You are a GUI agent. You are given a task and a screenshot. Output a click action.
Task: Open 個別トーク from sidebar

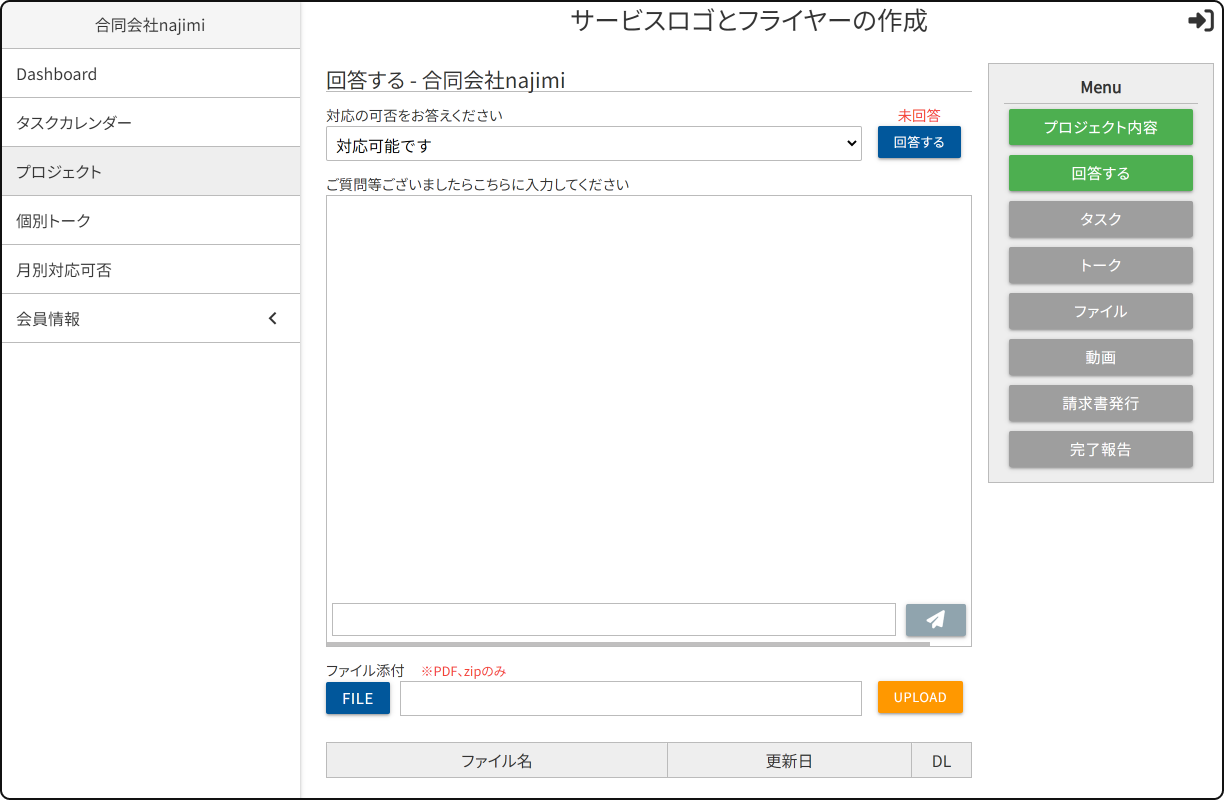[54, 221]
